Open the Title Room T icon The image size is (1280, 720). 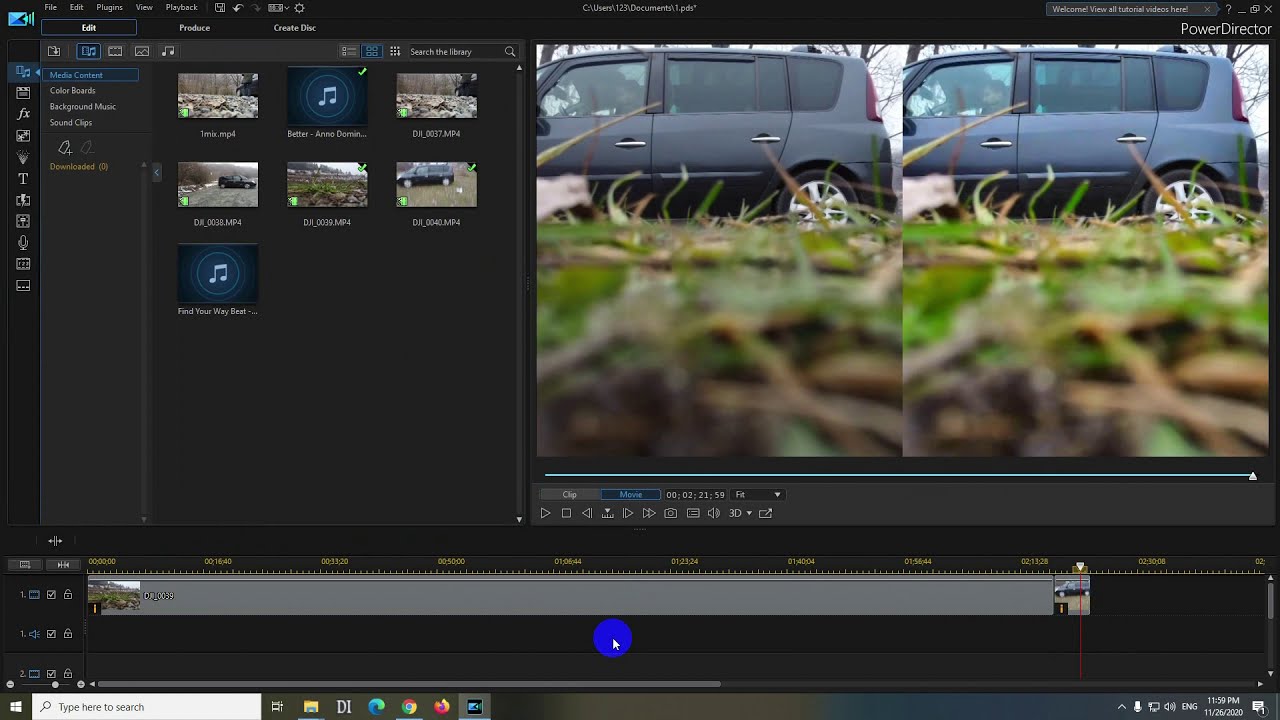coord(23,179)
